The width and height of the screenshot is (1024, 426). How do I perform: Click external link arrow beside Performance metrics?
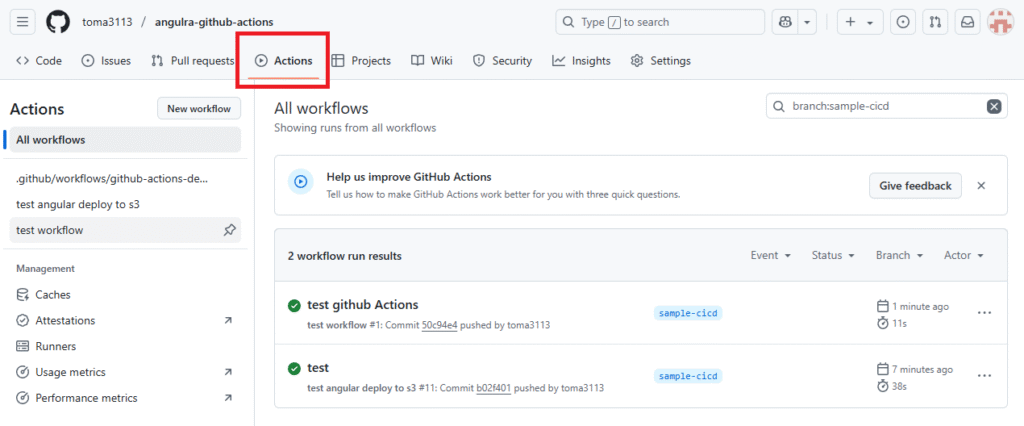228,398
